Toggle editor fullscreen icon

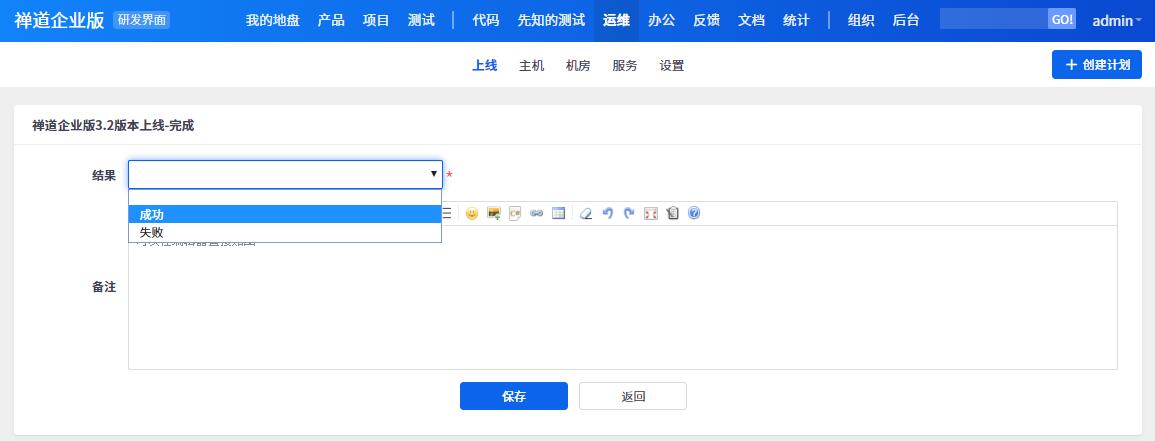click(x=650, y=214)
